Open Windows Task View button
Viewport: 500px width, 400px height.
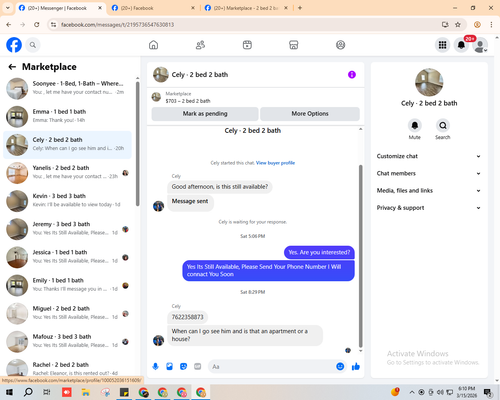(47, 392)
